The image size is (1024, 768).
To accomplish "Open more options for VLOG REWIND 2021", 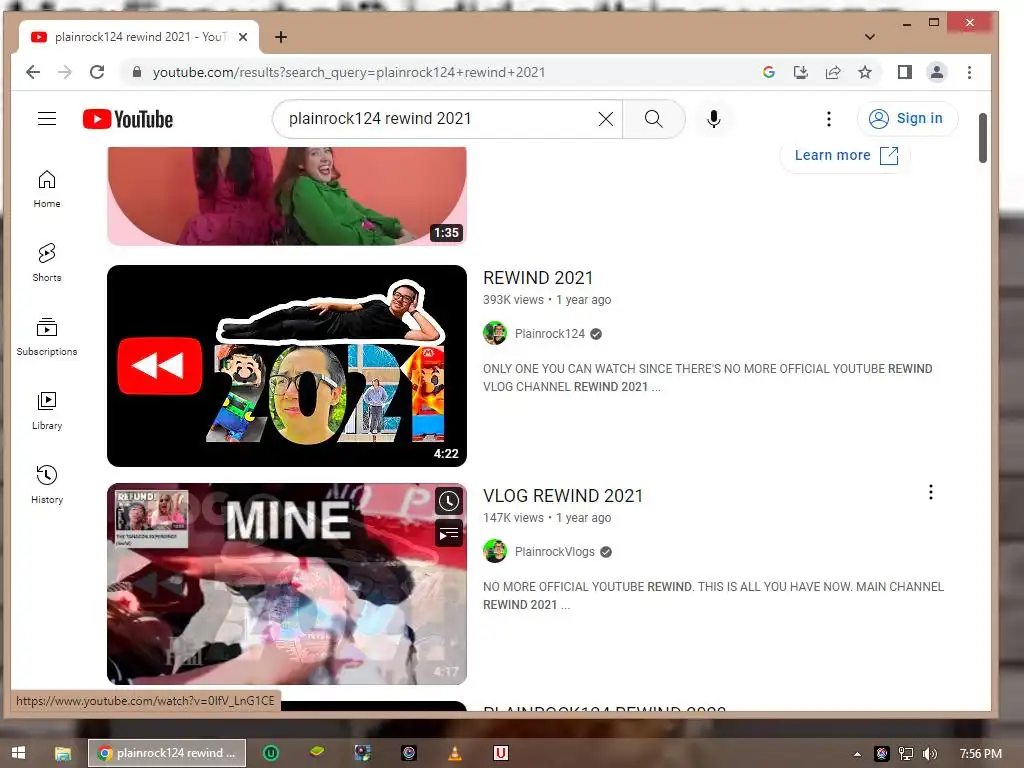I will point(931,492).
